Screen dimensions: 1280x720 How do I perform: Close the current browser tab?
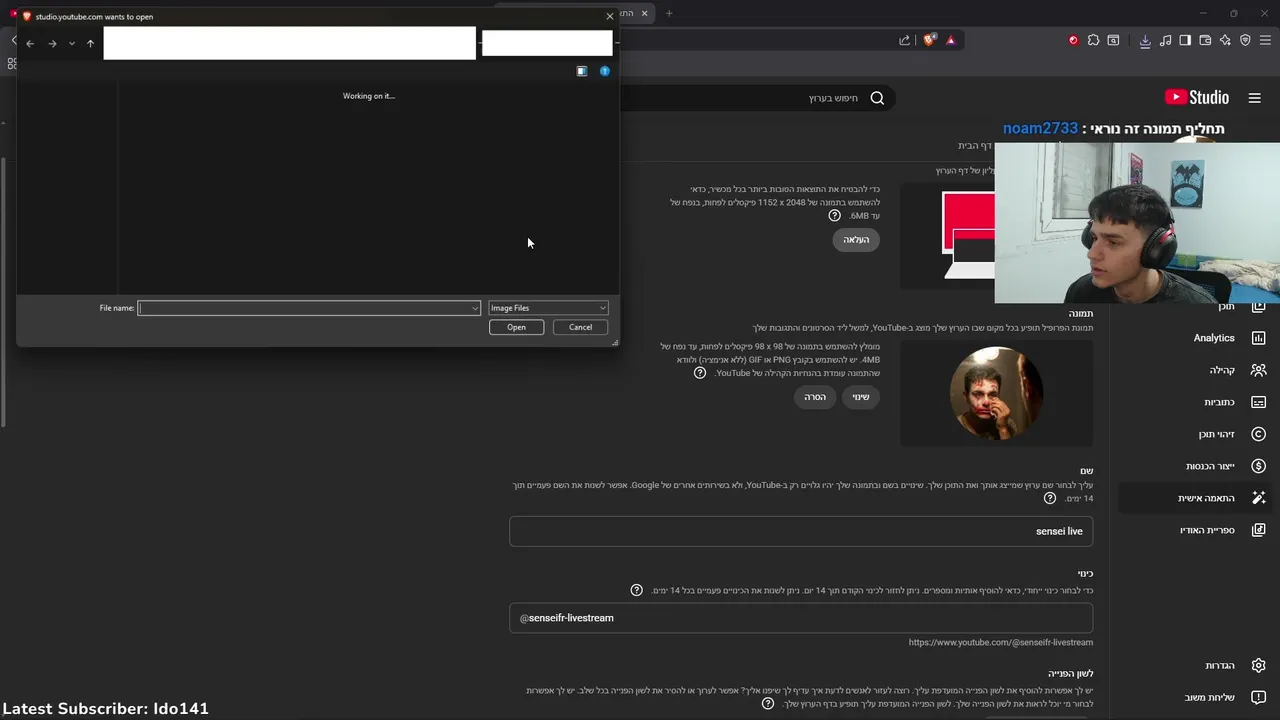[x=645, y=13]
